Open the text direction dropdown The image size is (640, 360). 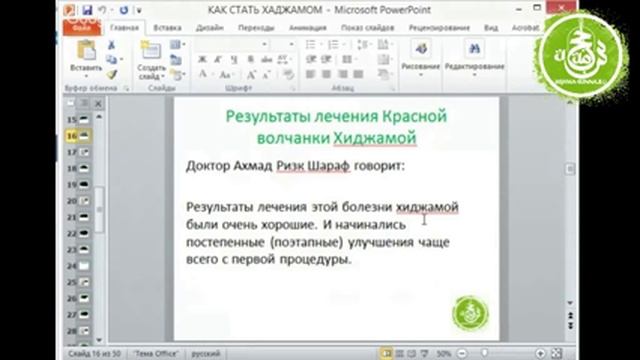(x=384, y=44)
